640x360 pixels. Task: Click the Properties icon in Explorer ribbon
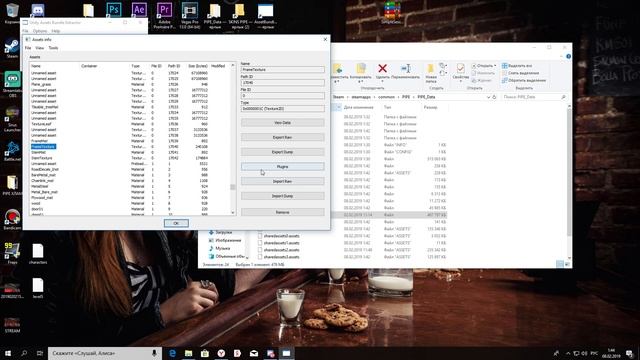[x=460, y=68]
